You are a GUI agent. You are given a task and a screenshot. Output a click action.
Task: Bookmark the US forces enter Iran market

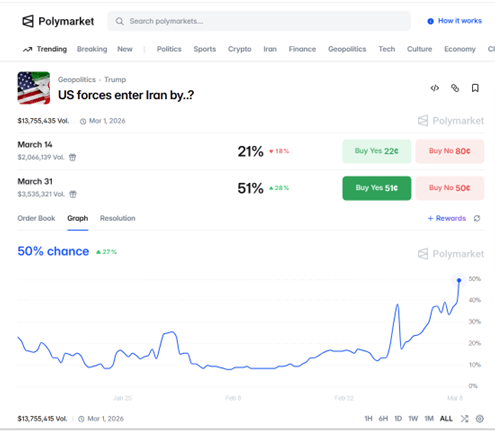pos(475,88)
